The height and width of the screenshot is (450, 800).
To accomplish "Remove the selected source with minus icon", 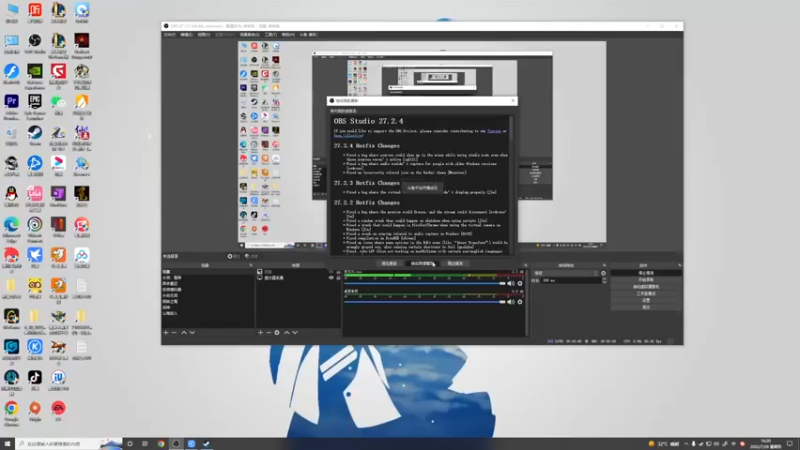I will (x=268, y=333).
